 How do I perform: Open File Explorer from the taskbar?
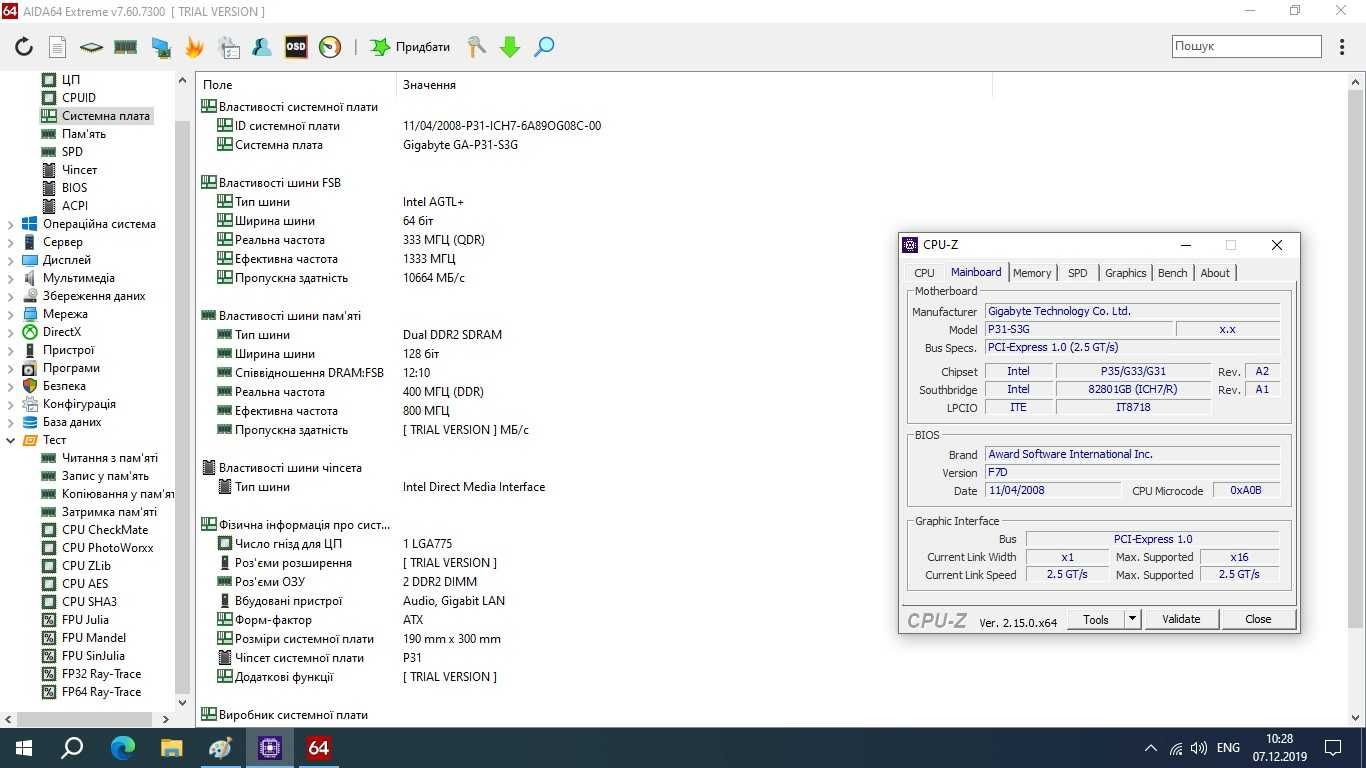(172, 747)
